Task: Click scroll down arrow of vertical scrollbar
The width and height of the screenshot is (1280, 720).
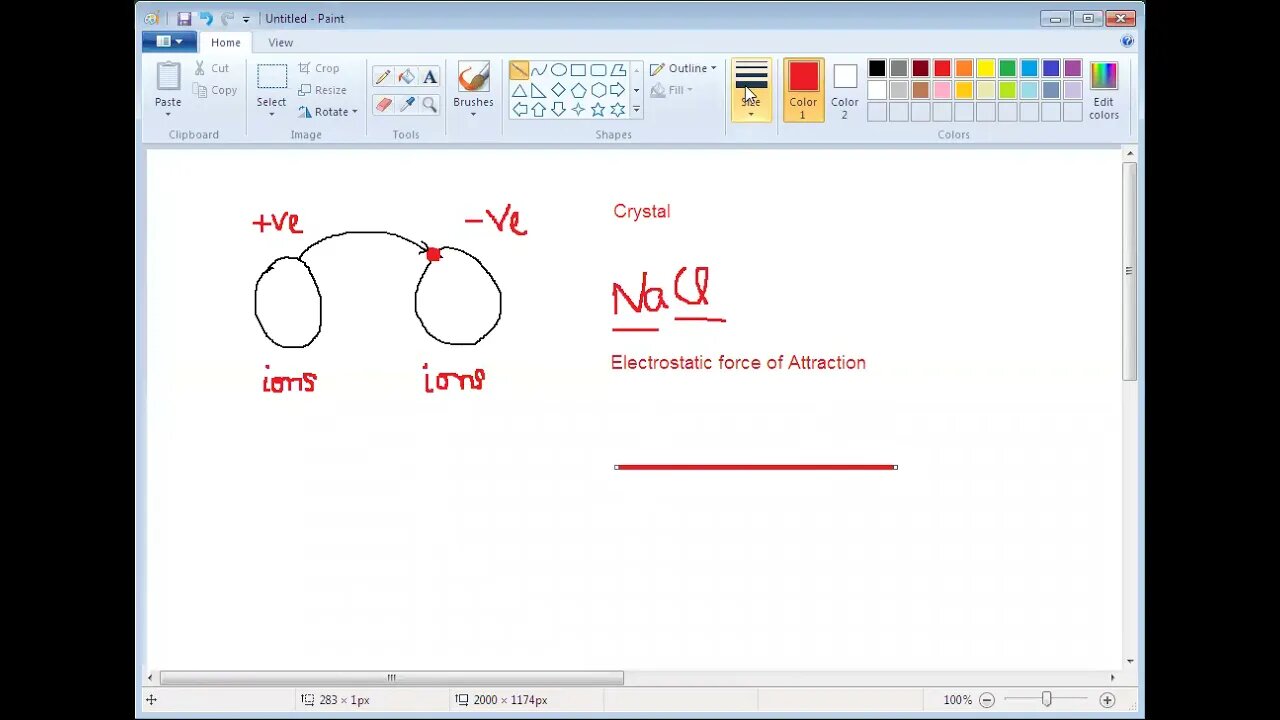Action: (1130, 661)
